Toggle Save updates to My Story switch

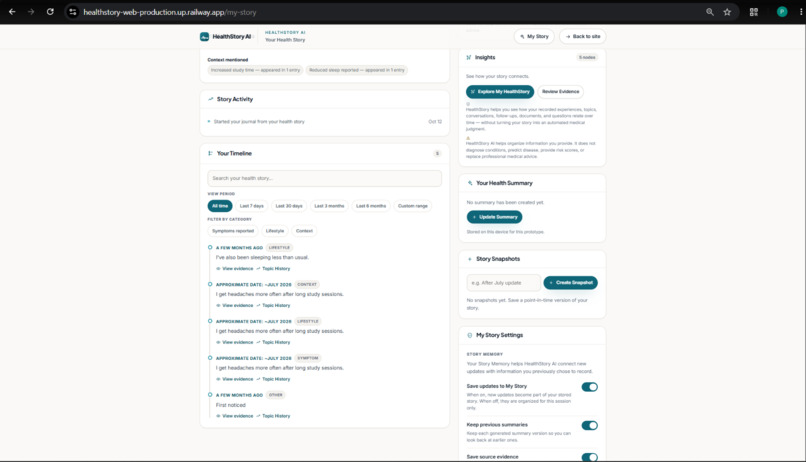[590, 387]
